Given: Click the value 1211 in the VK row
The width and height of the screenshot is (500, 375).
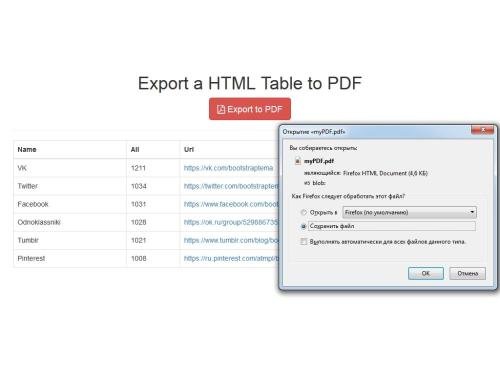Looking at the screenshot, I should pos(138,168).
